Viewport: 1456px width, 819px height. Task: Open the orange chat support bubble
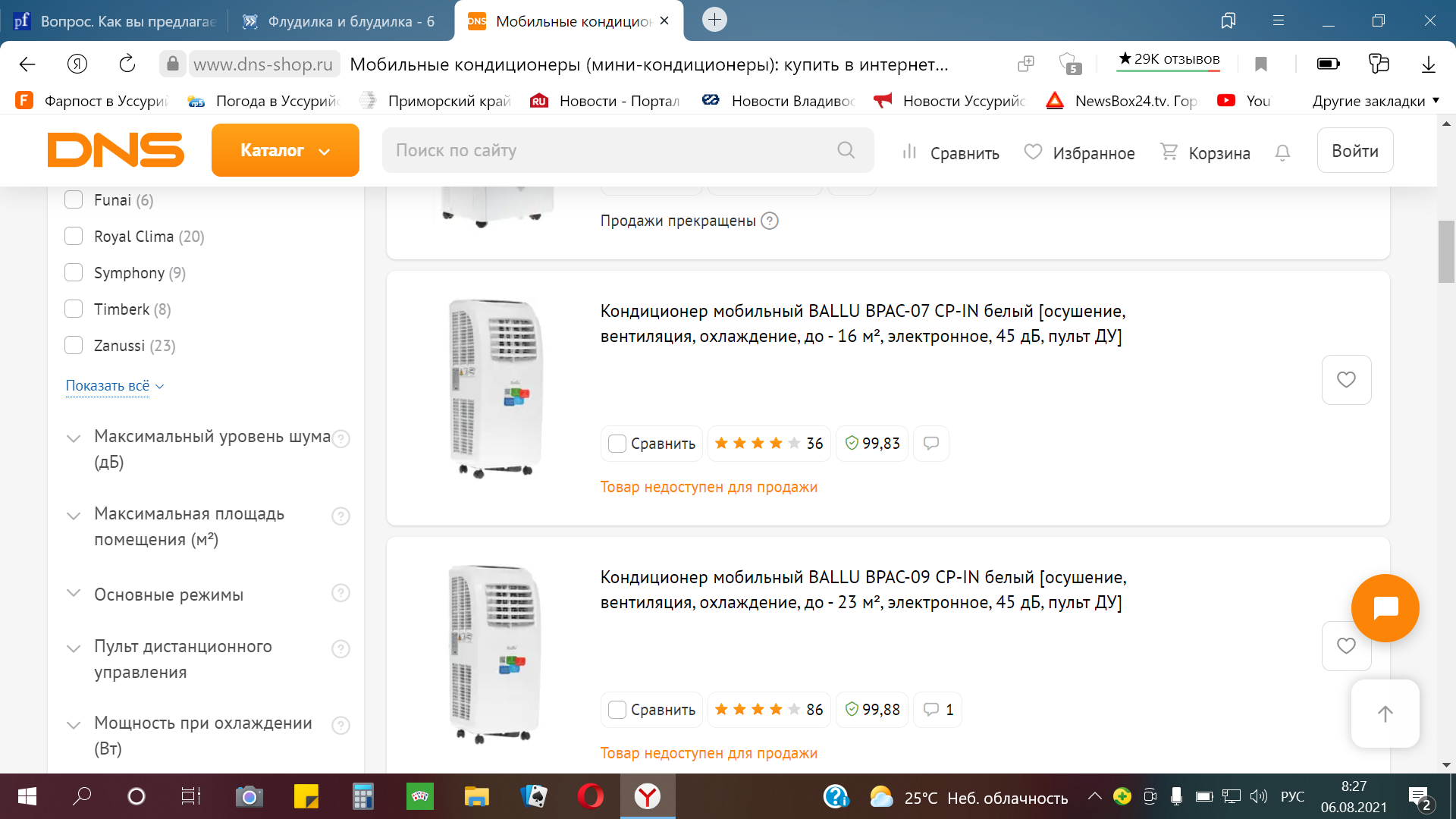coord(1385,608)
